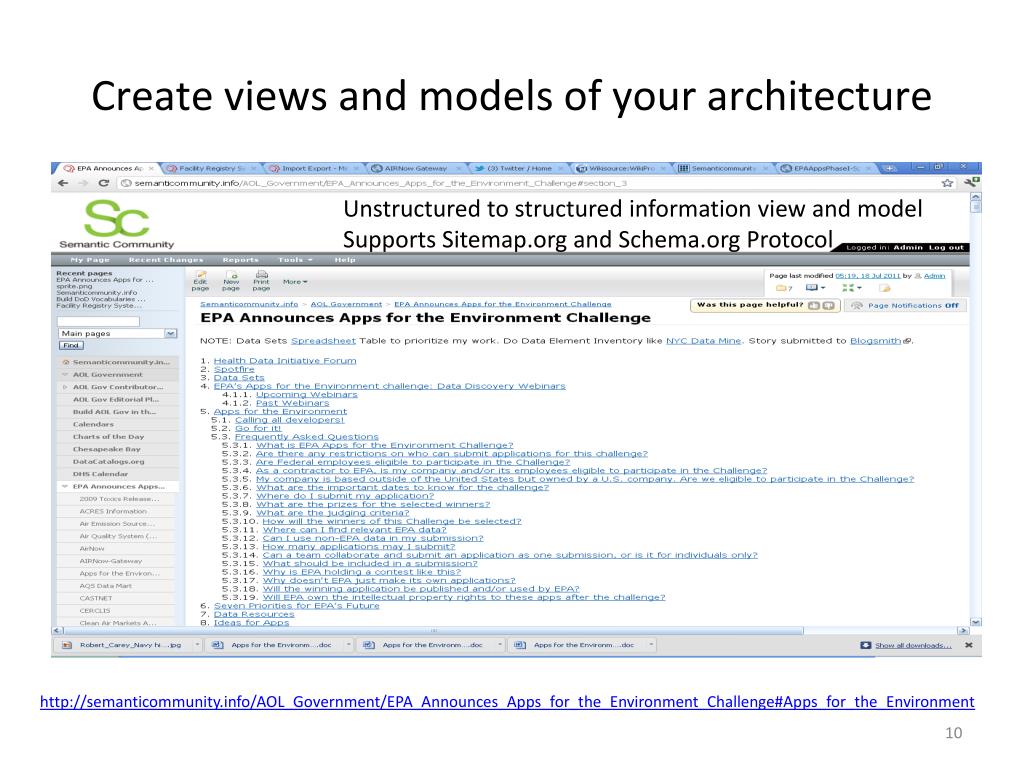
Task: Open the Spotfire contents link
Action: [234, 369]
